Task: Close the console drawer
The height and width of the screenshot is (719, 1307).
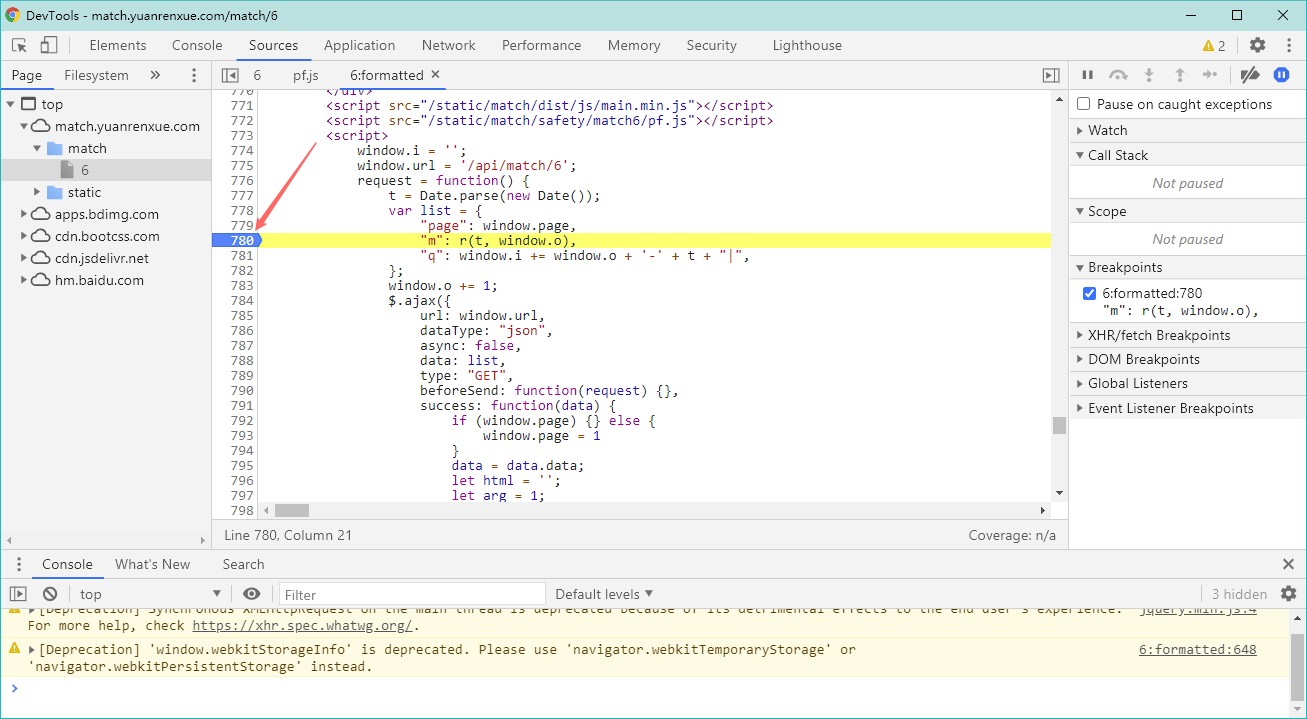Action: [1288, 564]
